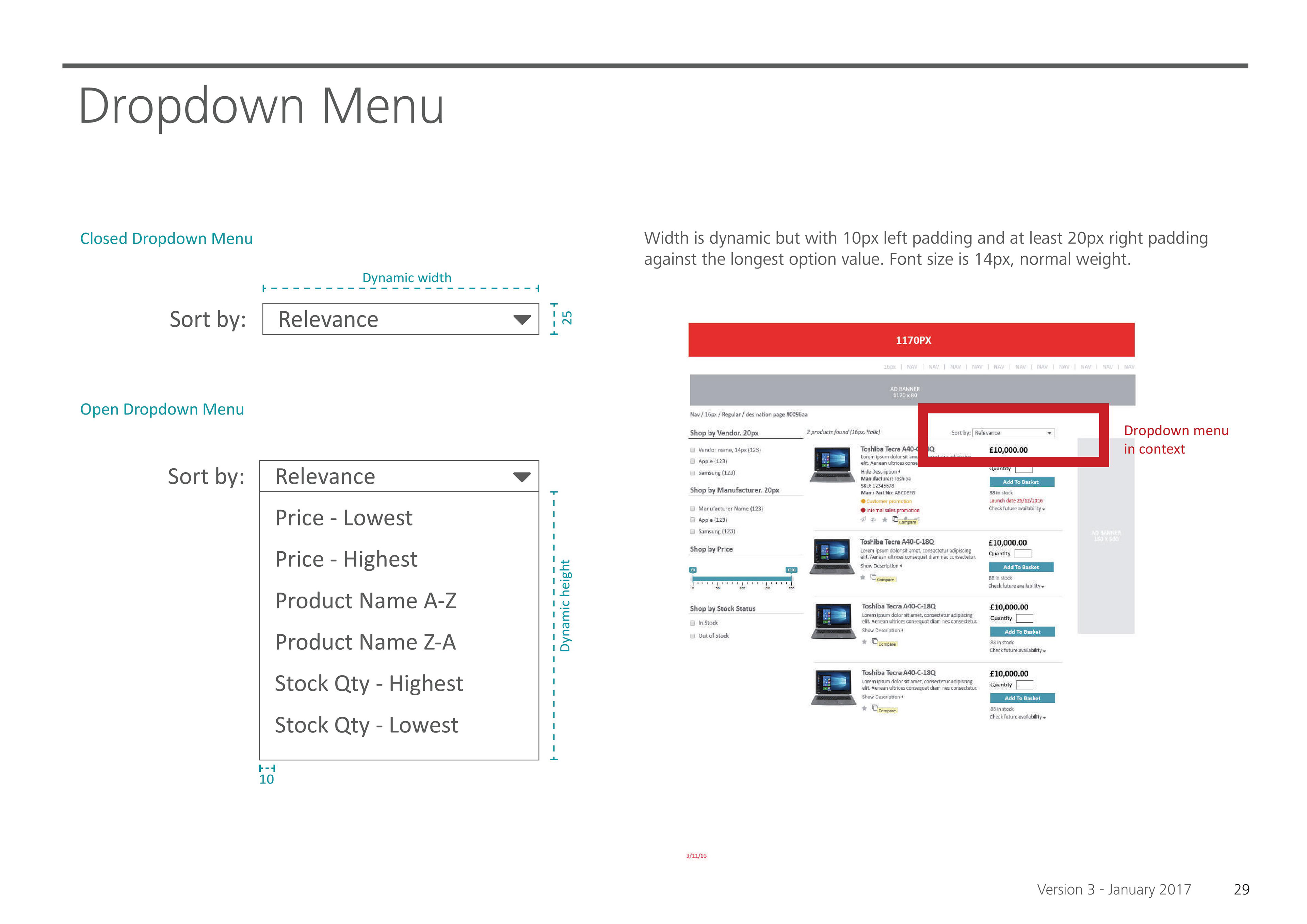Click the red Internal sales promotion icon

pyautogui.click(x=863, y=510)
